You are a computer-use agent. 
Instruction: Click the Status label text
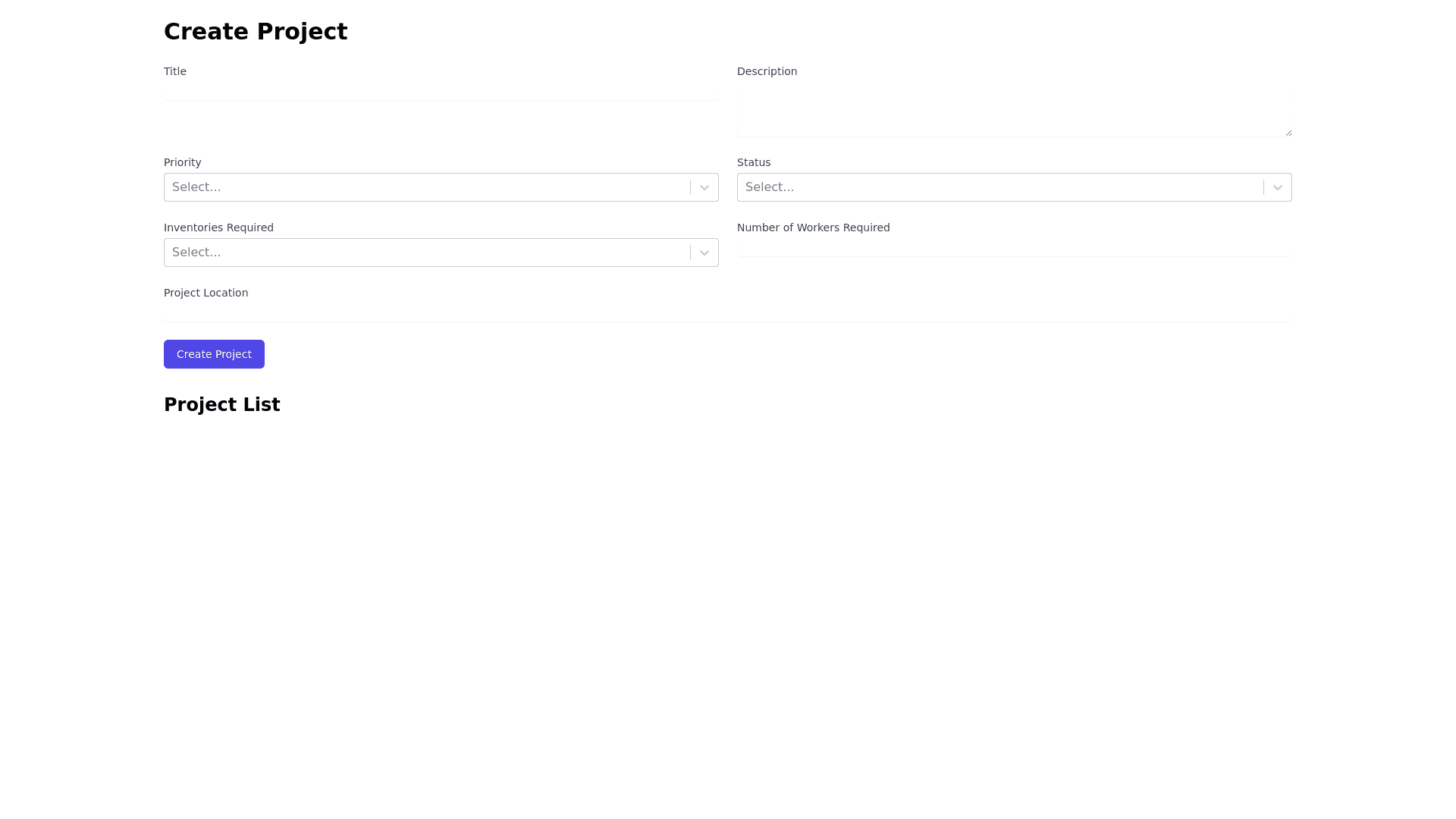[754, 162]
